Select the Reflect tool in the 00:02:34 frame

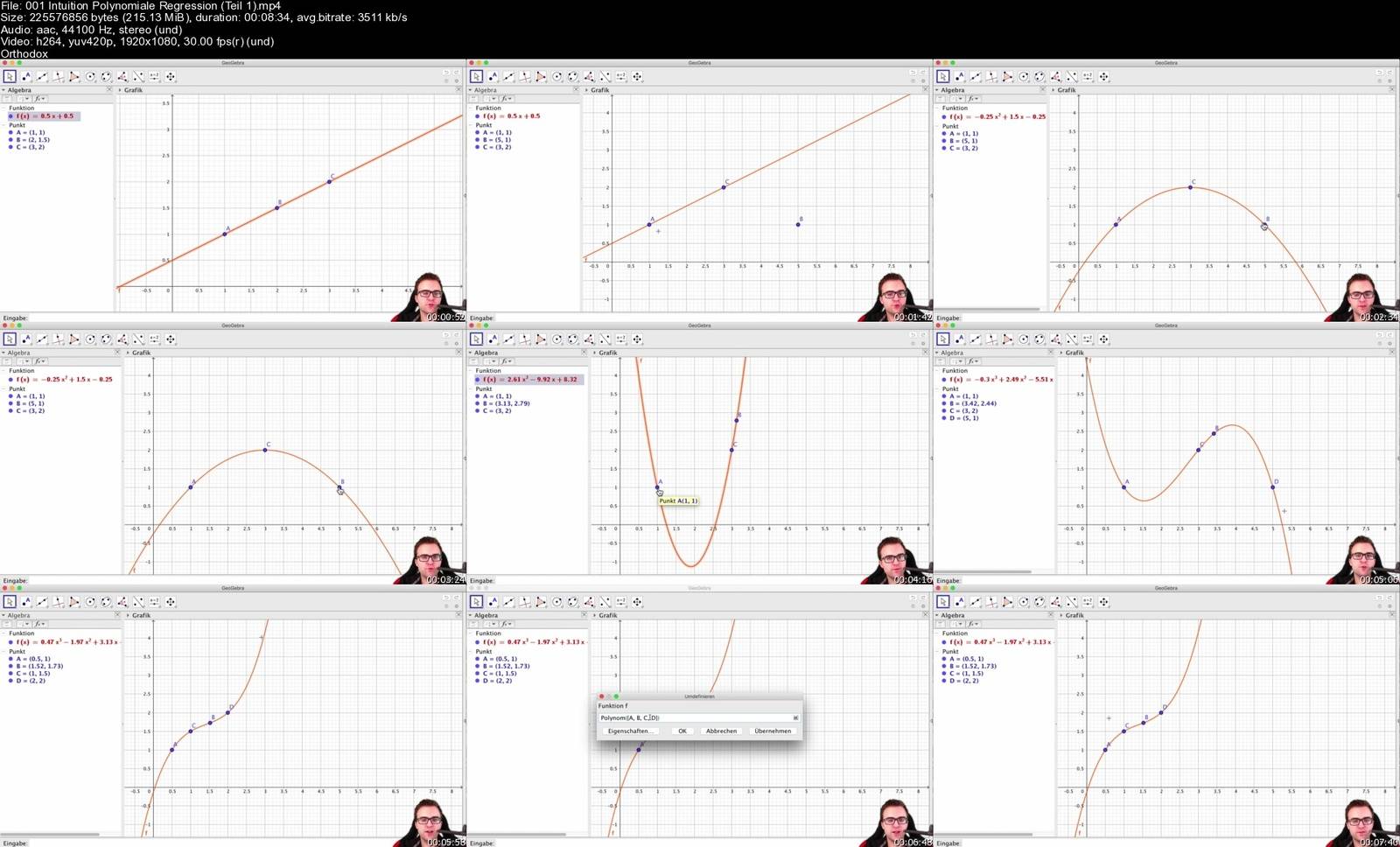click(1072, 77)
